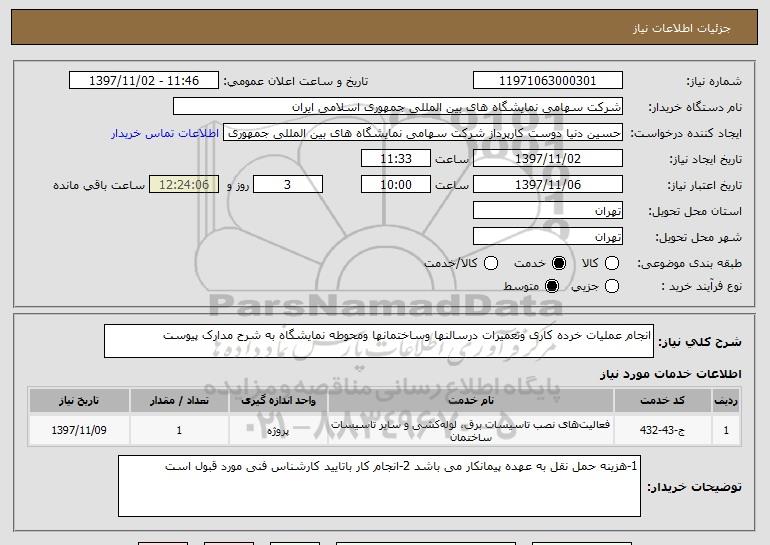Click the validity time field 10:00

396,185
